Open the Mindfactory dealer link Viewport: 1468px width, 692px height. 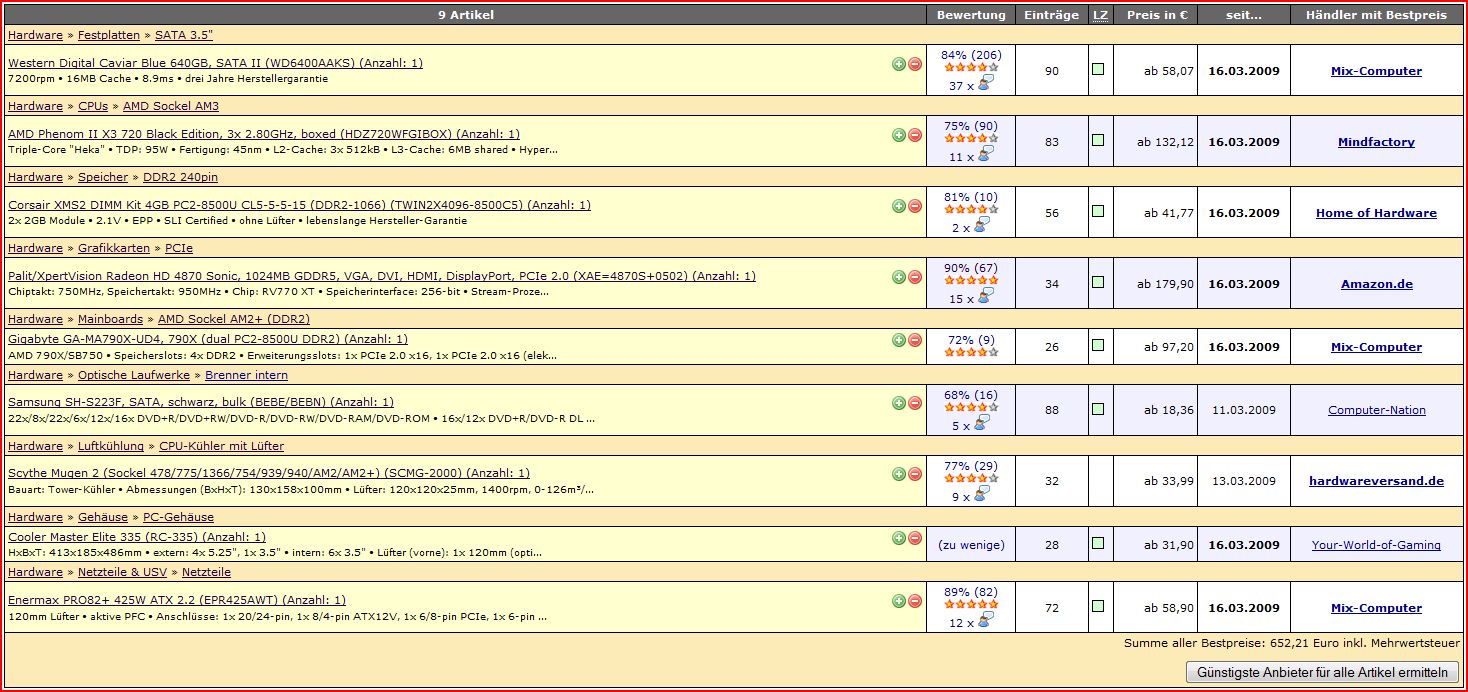tap(1376, 142)
